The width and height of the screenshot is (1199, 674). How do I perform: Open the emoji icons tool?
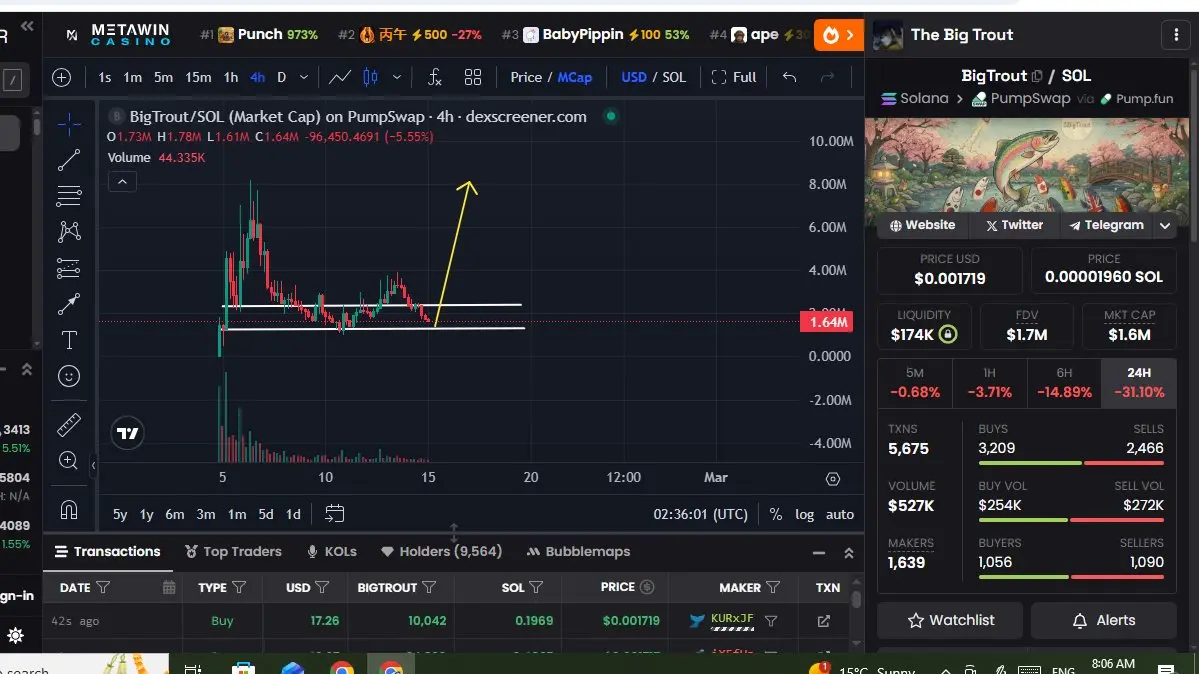69,376
